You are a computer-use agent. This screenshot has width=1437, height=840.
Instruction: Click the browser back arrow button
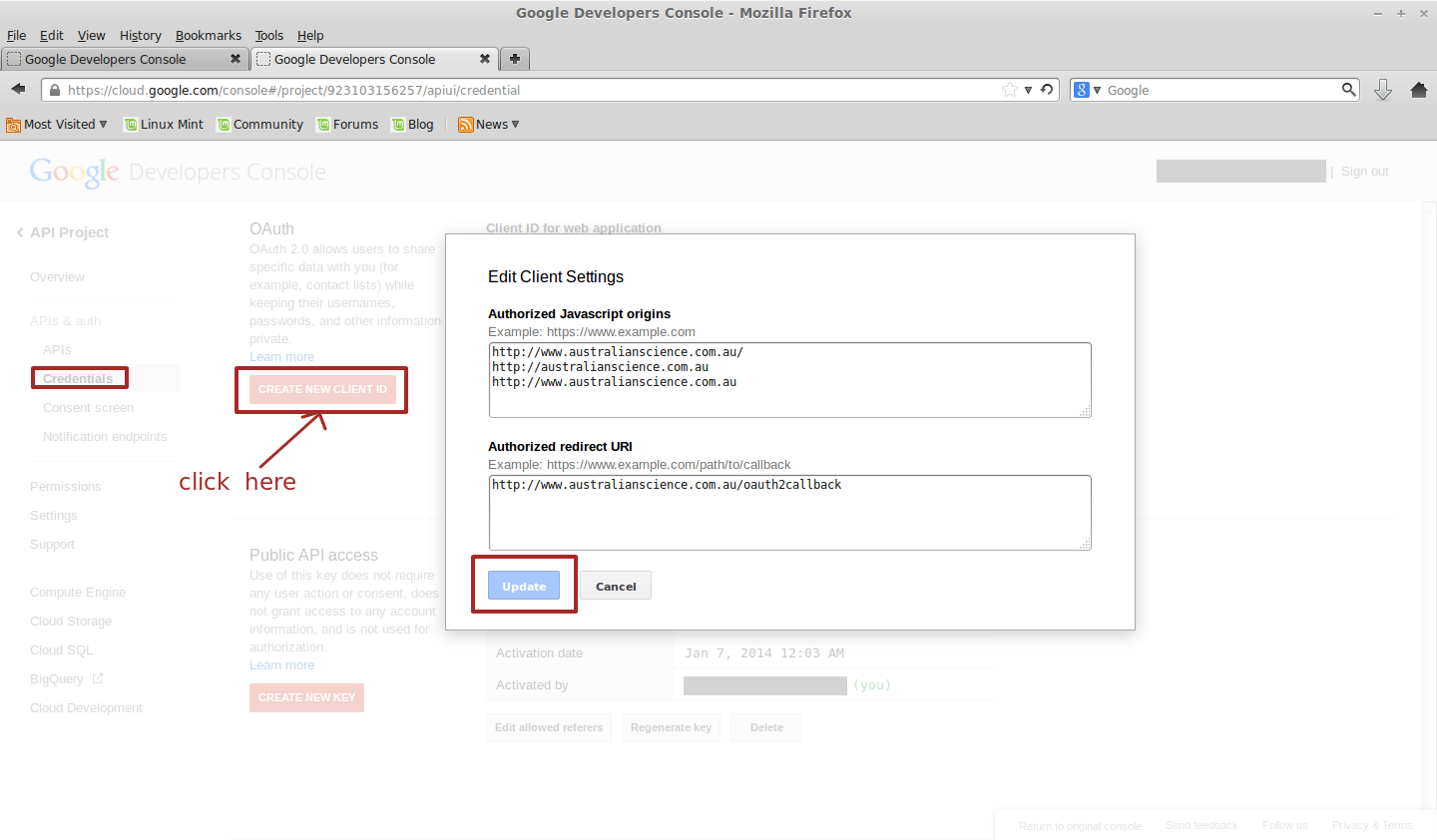point(18,90)
